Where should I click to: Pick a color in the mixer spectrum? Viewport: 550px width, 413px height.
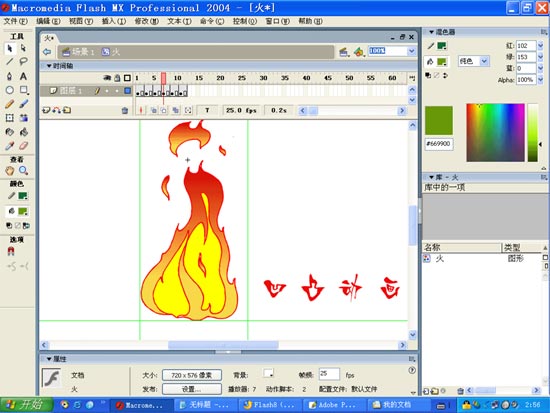click(x=495, y=132)
